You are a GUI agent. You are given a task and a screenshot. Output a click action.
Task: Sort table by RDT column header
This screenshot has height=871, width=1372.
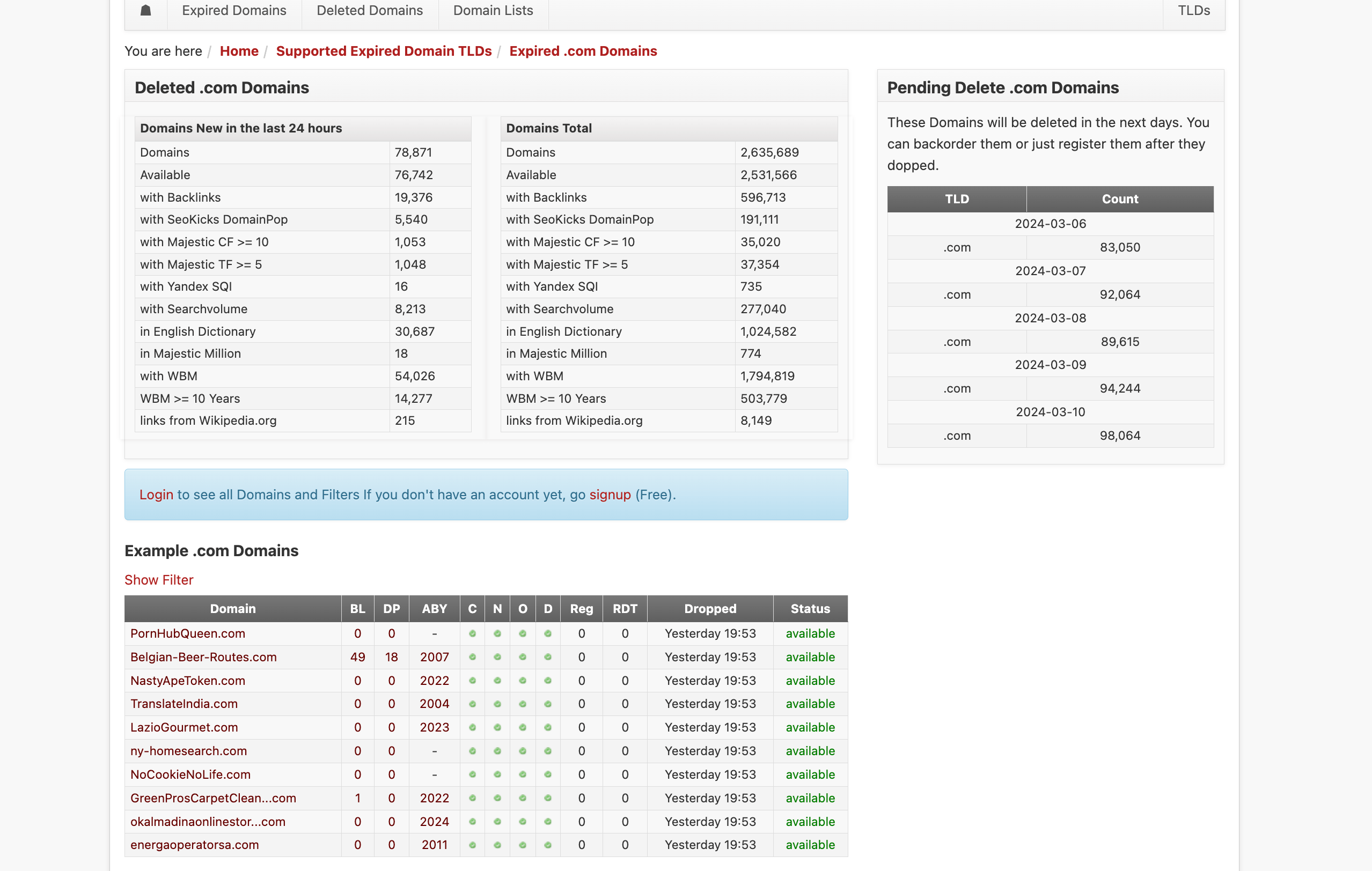(x=625, y=609)
